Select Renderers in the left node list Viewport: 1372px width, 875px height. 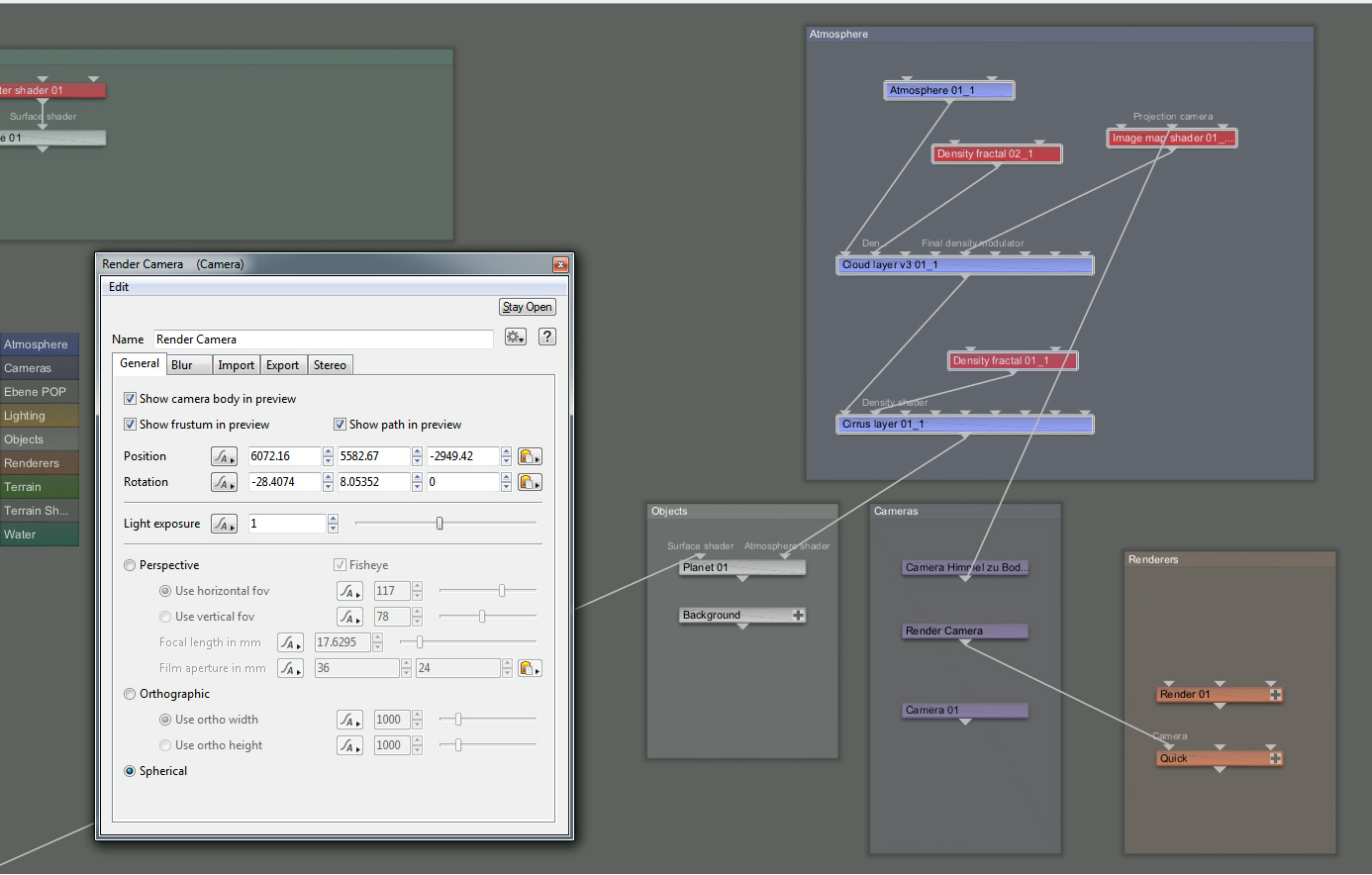coord(39,463)
